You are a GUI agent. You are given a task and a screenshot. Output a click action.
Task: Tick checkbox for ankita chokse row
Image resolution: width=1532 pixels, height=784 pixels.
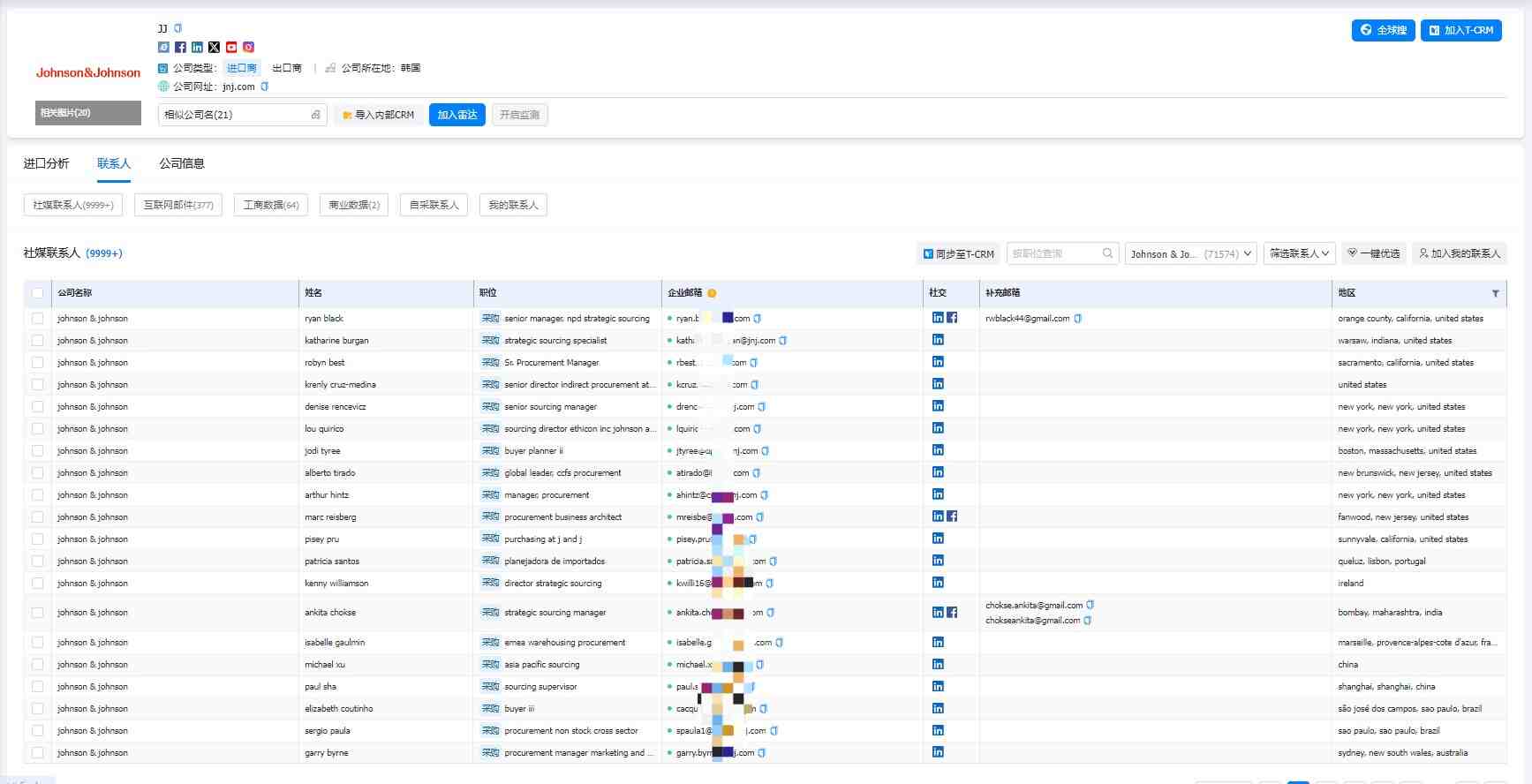[x=37, y=612]
